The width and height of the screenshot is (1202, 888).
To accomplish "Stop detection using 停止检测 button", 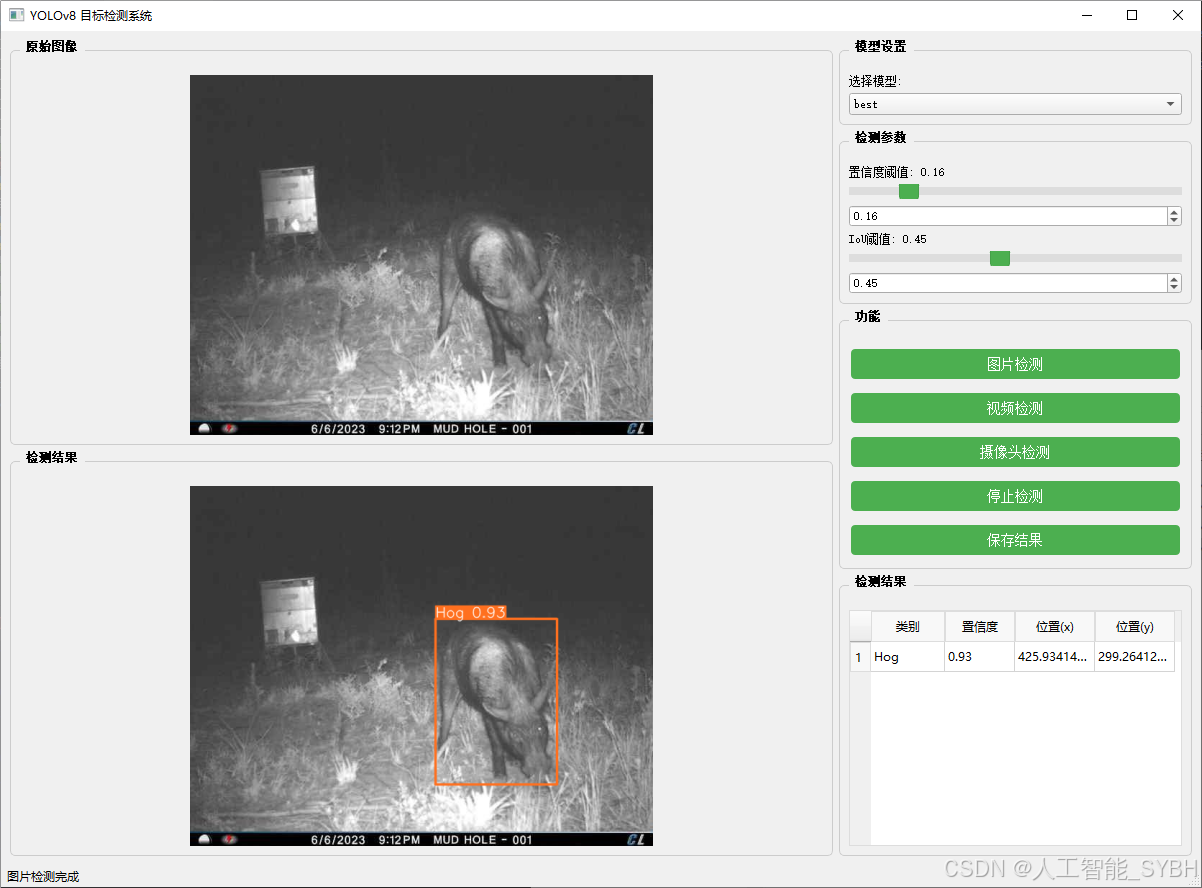I will coord(1014,496).
